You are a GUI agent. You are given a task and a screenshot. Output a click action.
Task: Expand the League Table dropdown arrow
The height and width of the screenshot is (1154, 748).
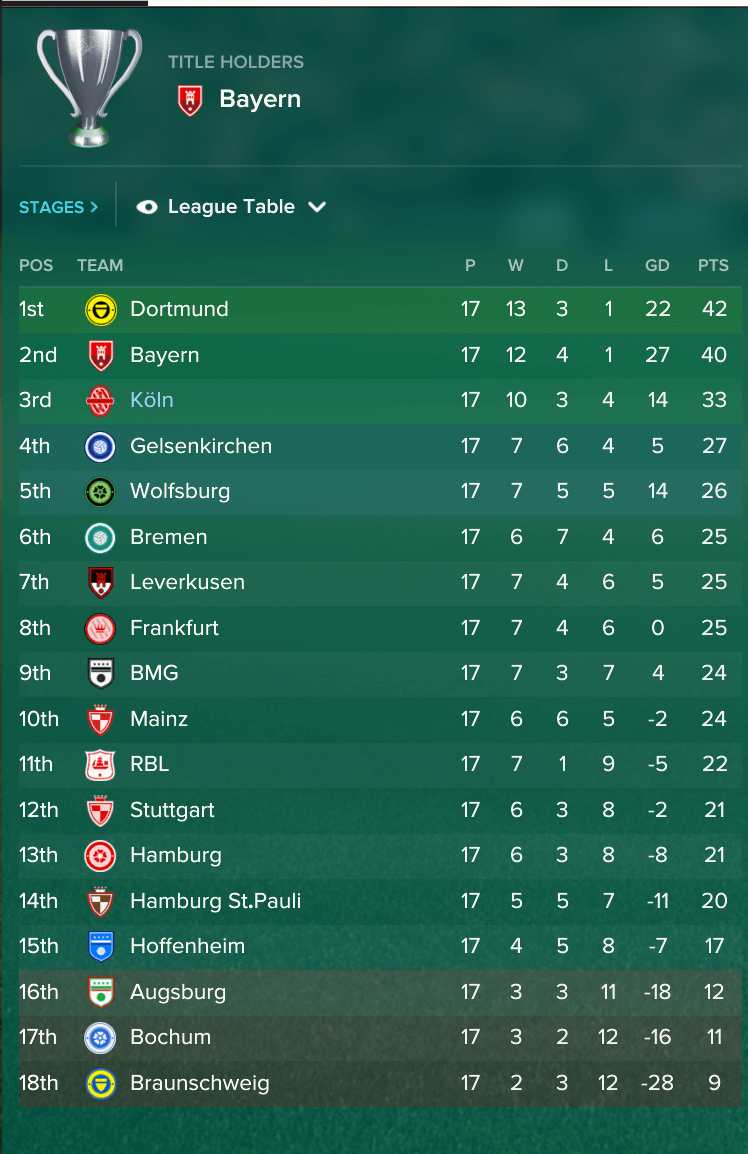click(317, 207)
